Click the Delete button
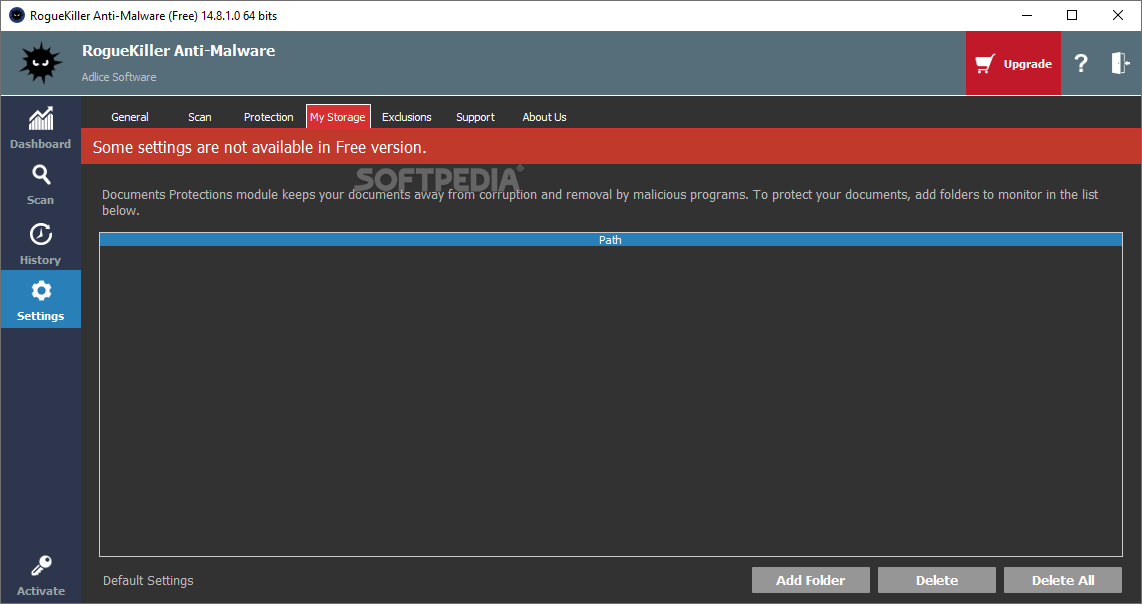The width and height of the screenshot is (1142, 604). click(x=937, y=580)
